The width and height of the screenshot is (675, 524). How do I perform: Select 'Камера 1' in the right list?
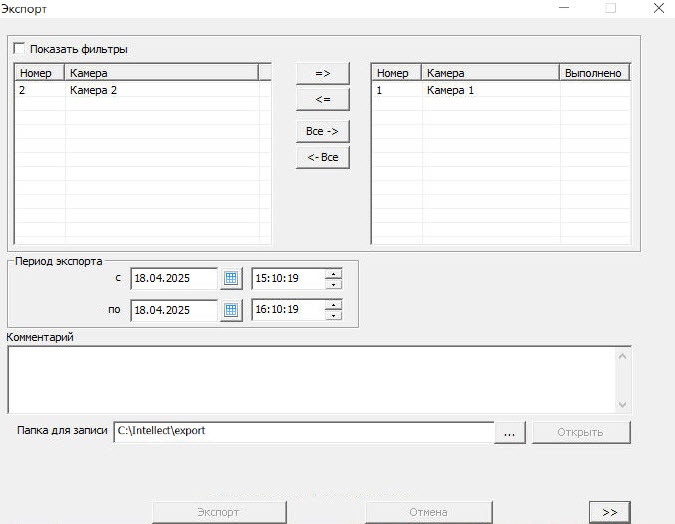click(x=451, y=90)
